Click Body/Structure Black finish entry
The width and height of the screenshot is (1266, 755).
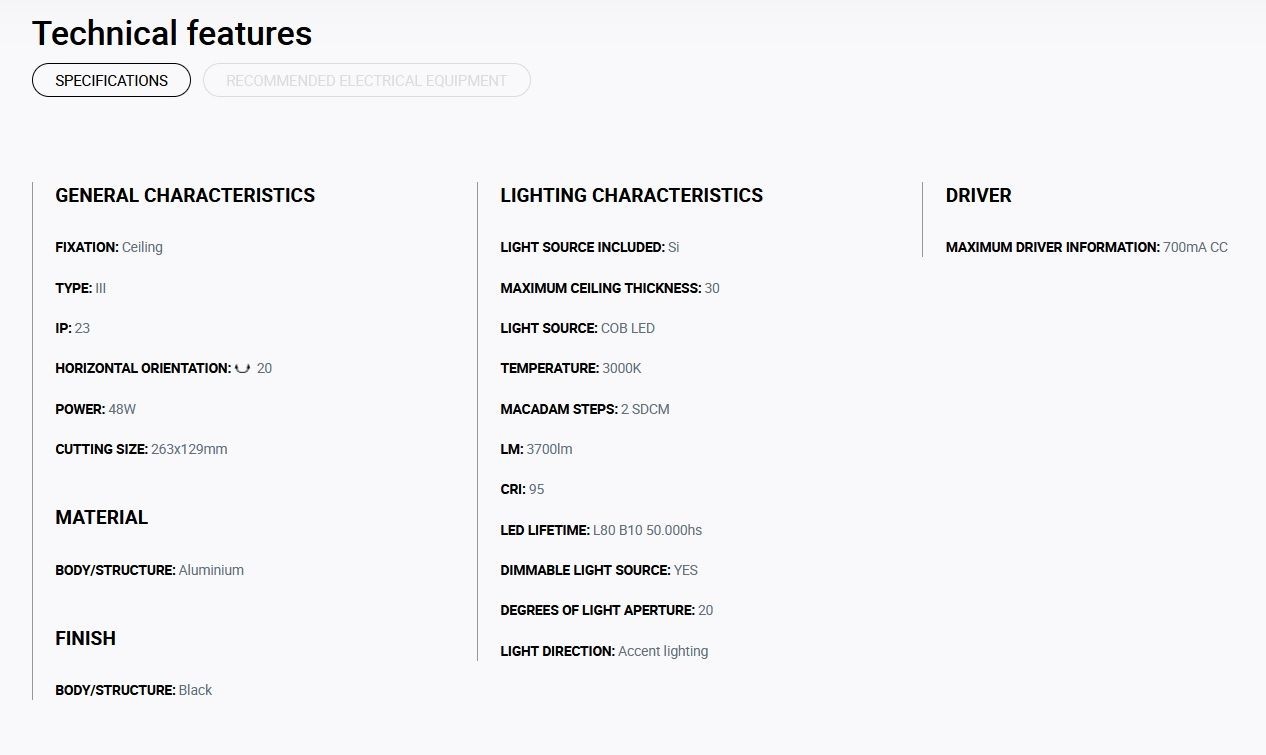(133, 690)
